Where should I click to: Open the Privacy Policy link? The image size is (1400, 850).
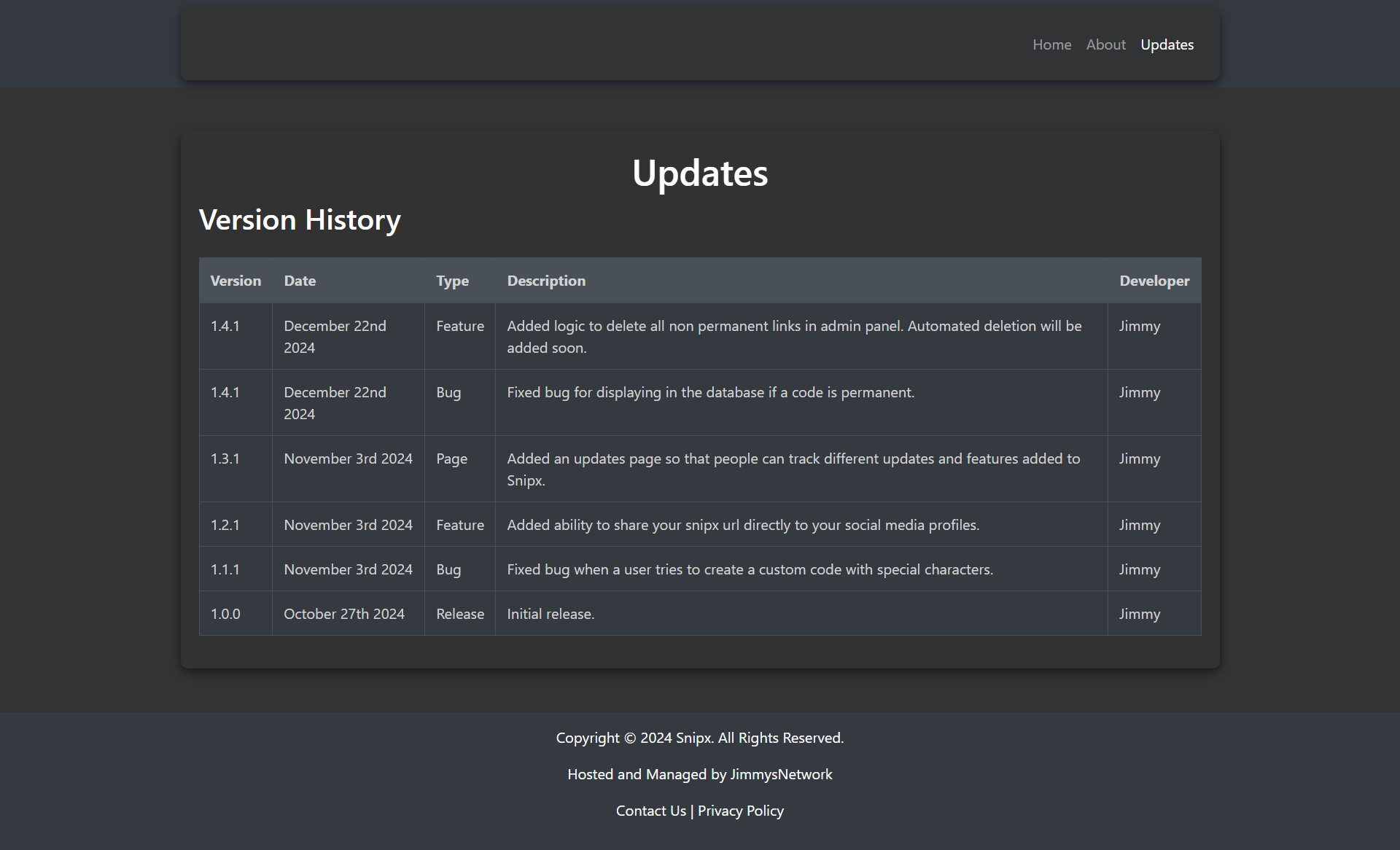click(740, 811)
